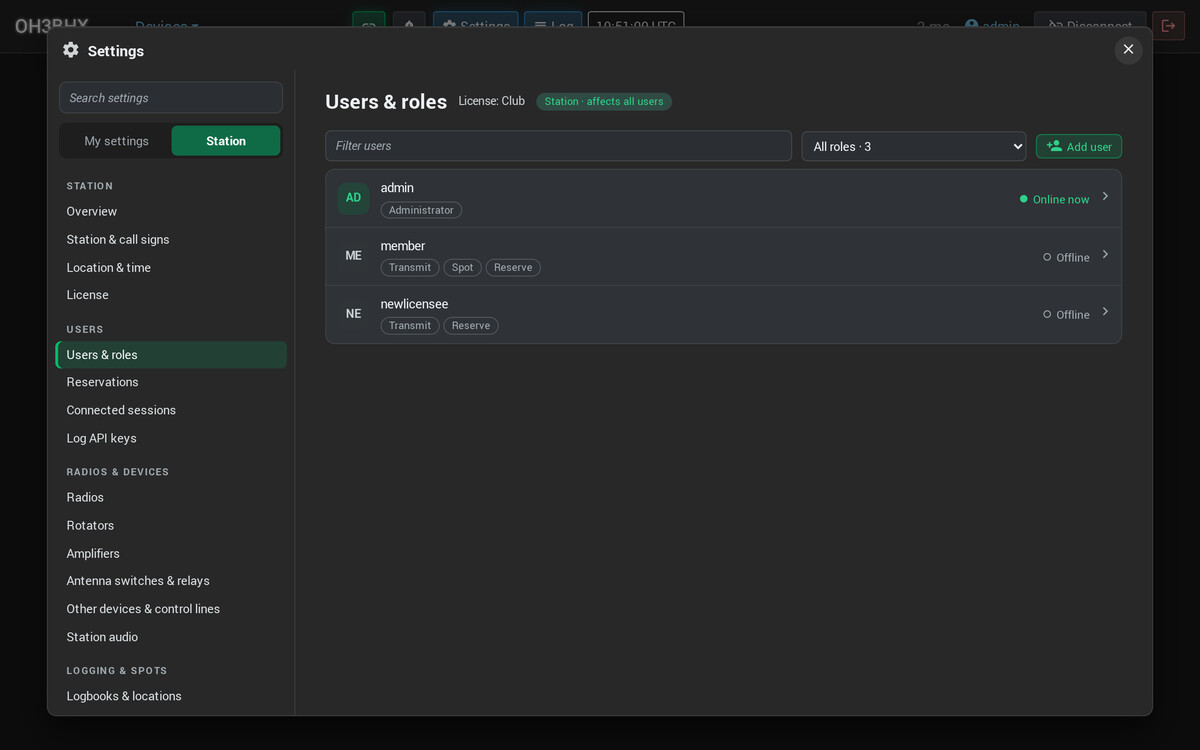Click newlicensee's Transmit badge
The image size is (1200, 750).
(410, 326)
